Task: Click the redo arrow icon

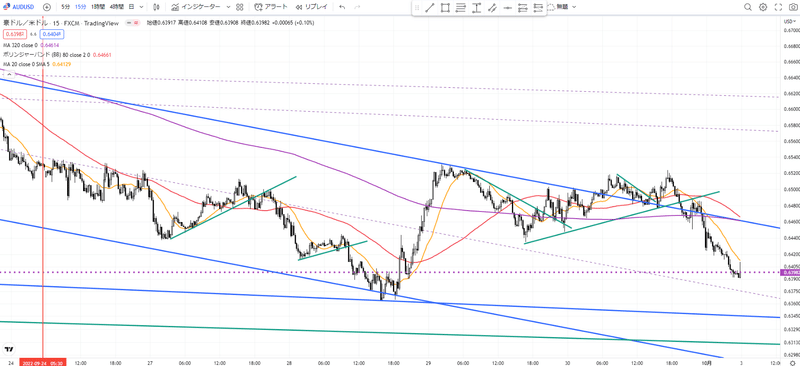Action: 357,7
